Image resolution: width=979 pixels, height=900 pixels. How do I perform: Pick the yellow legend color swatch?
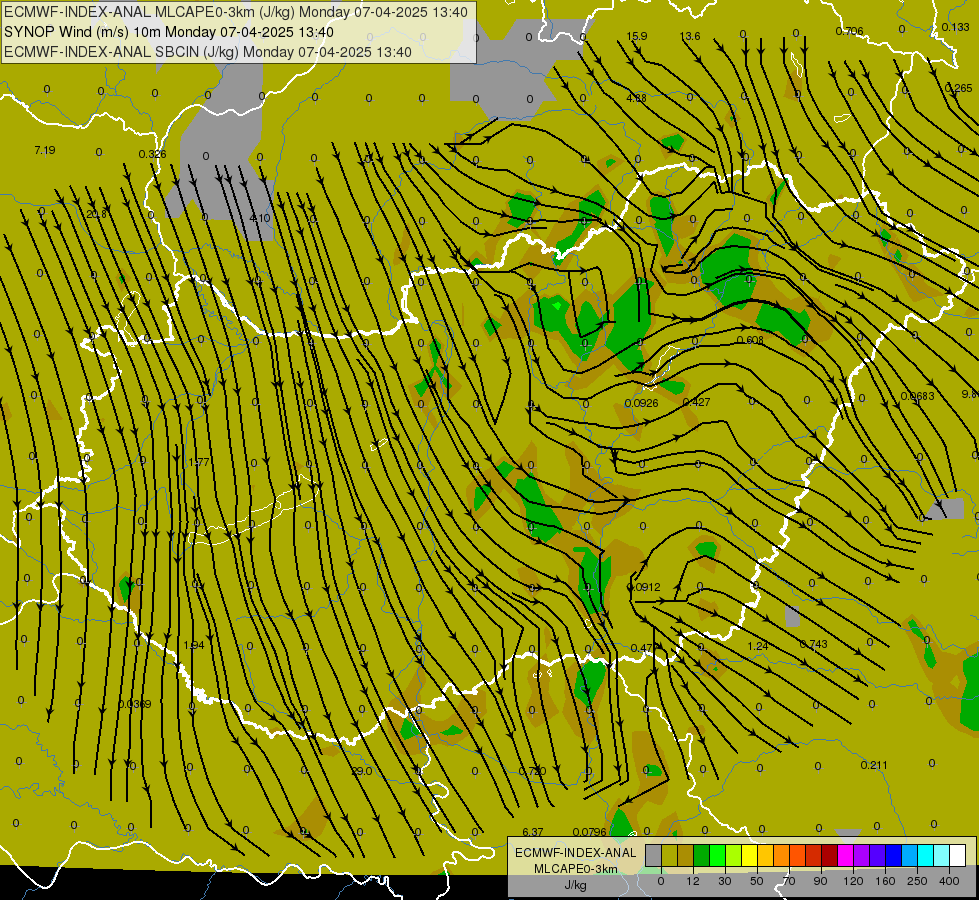749,855
